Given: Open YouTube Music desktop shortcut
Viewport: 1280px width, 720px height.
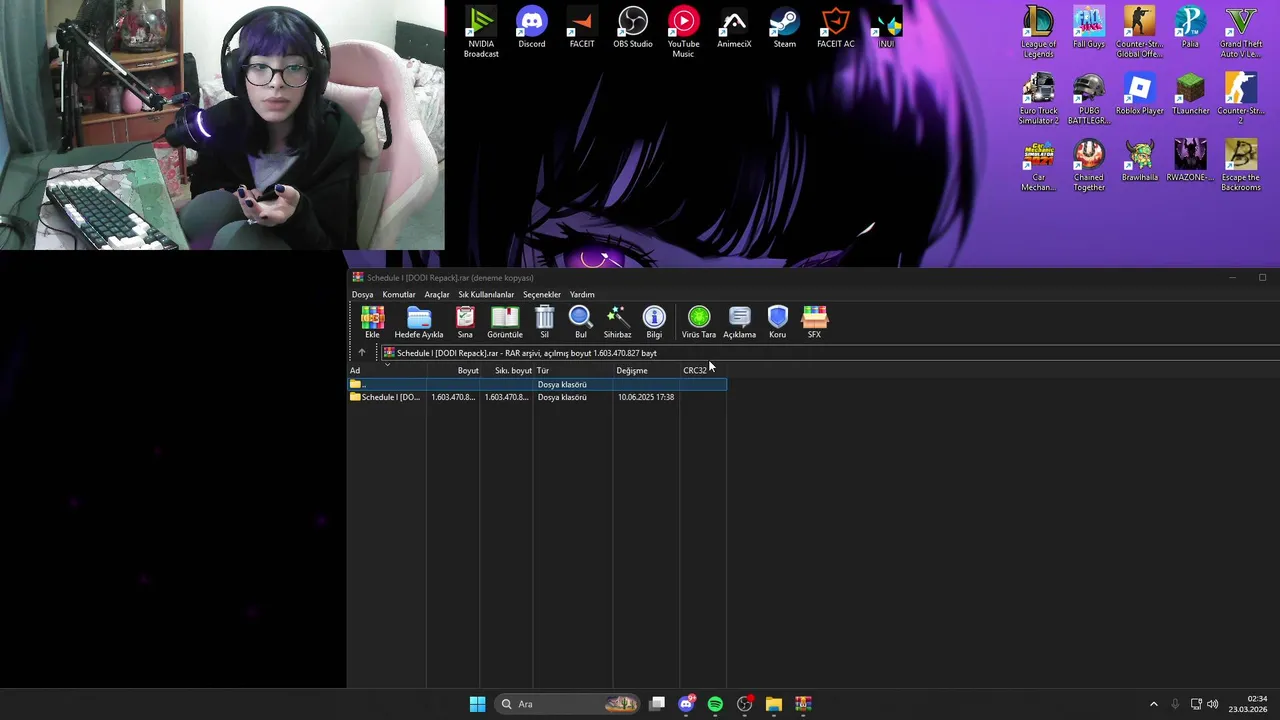Looking at the screenshot, I should (x=684, y=32).
